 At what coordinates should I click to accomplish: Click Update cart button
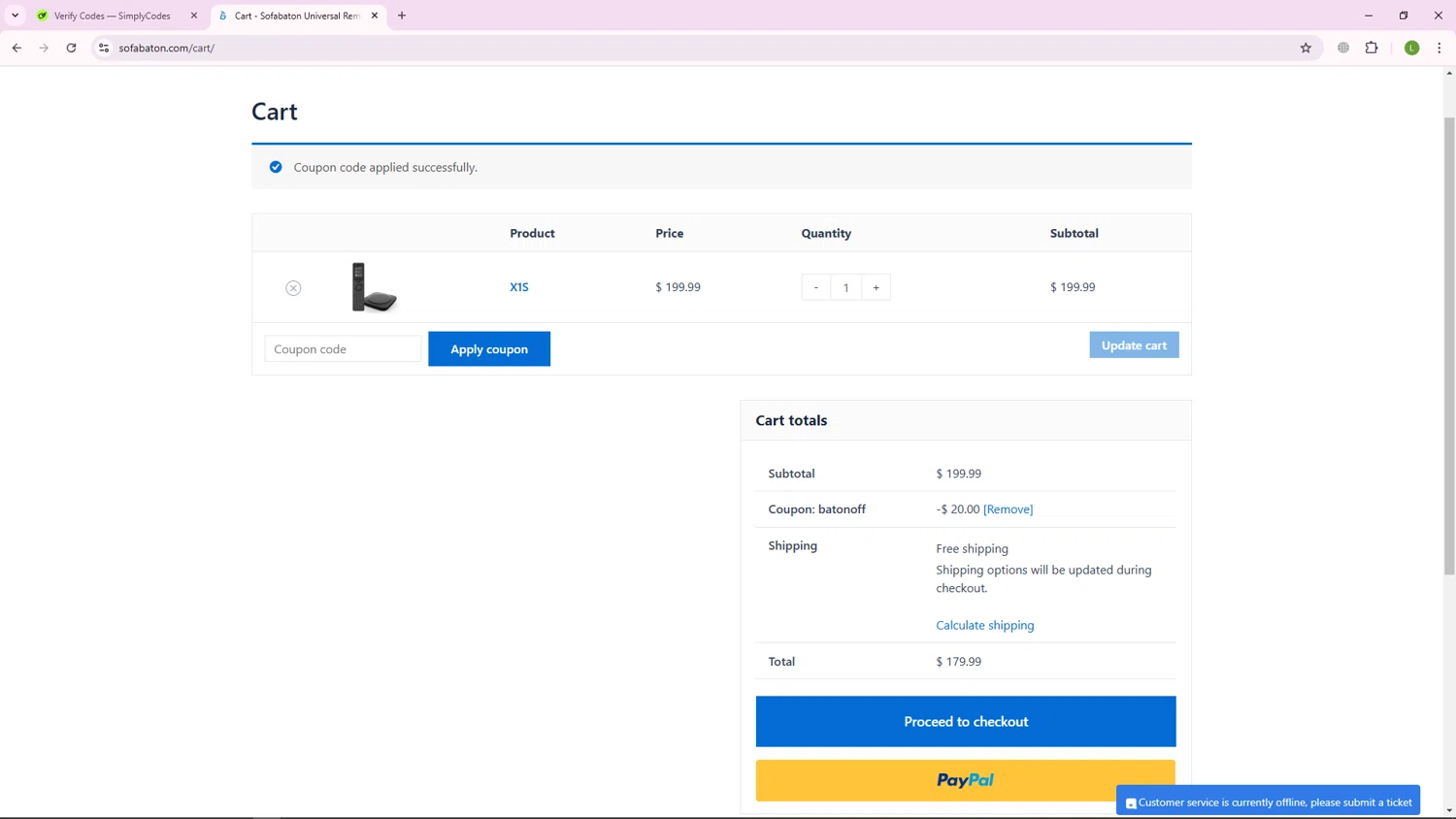1134,345
